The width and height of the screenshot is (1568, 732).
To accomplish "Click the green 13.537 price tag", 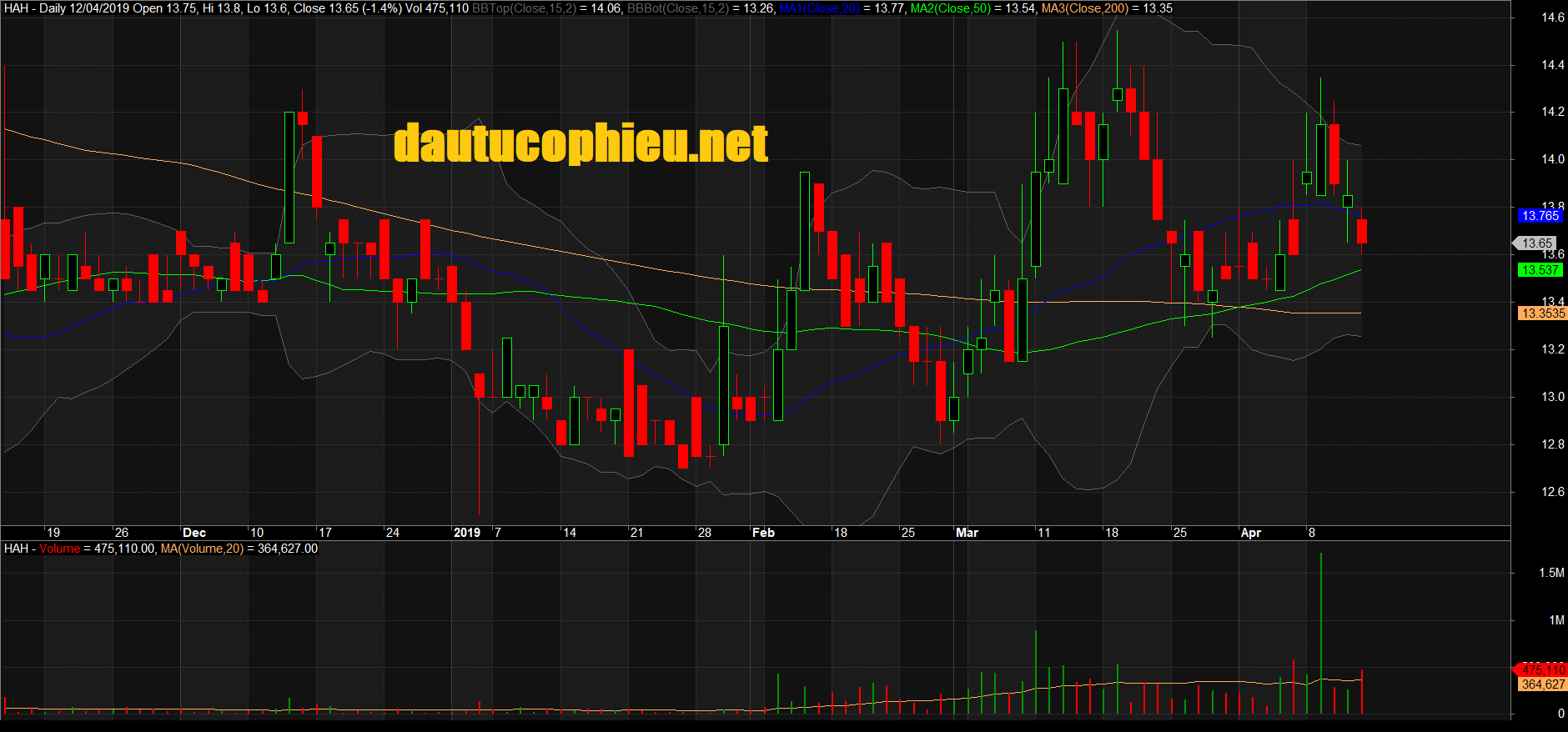I will (1540, 270).
